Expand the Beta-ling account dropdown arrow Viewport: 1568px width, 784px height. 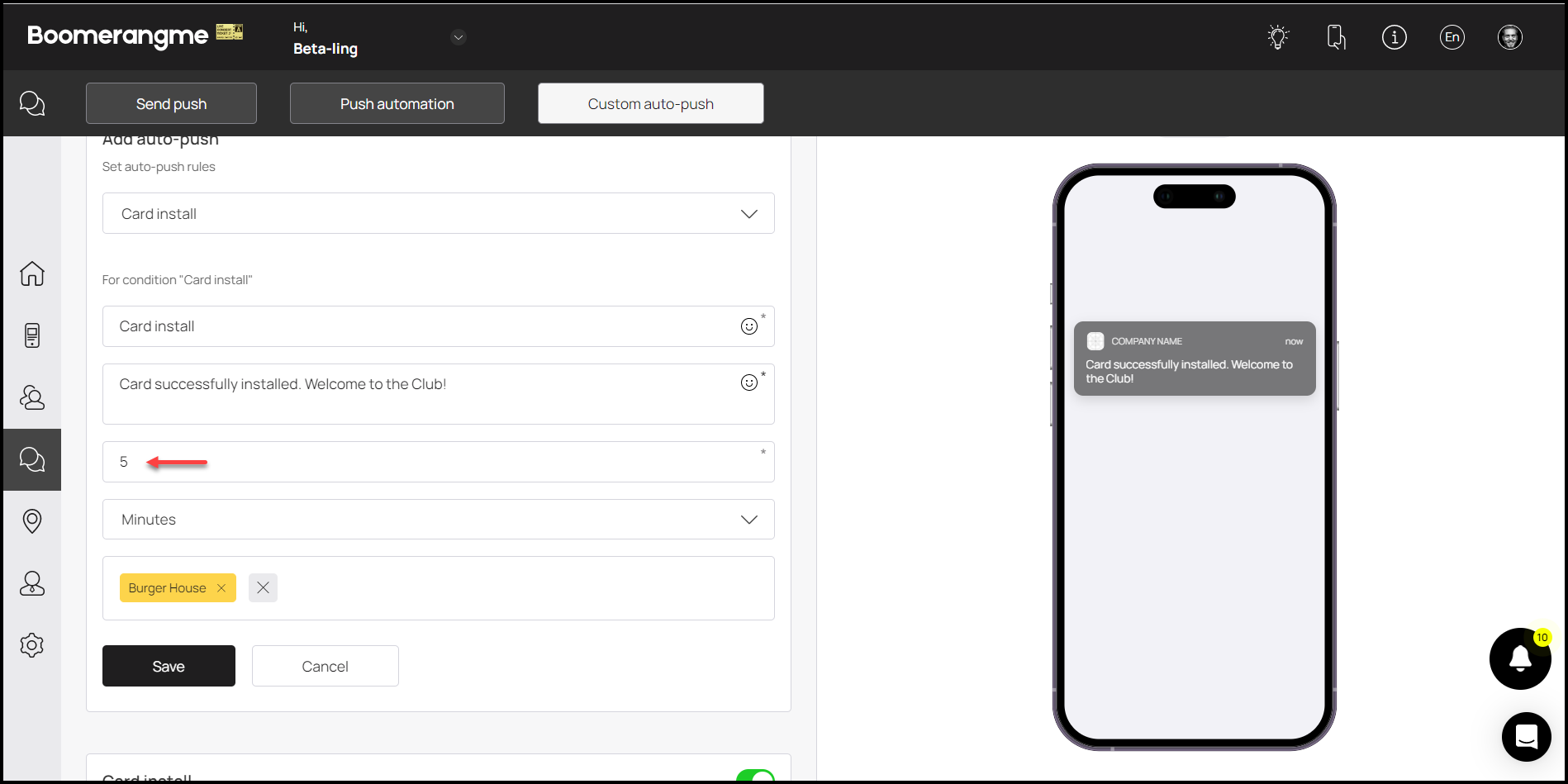(x=458, y=37)
